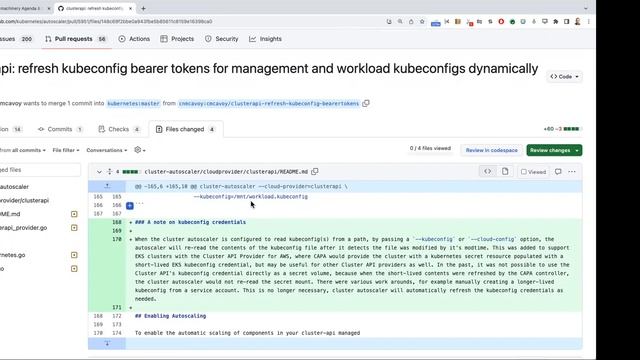Open the browser three-dot menu
Image resolution: width=640 pixels, height=360 pixels.
tap(588, 22)
